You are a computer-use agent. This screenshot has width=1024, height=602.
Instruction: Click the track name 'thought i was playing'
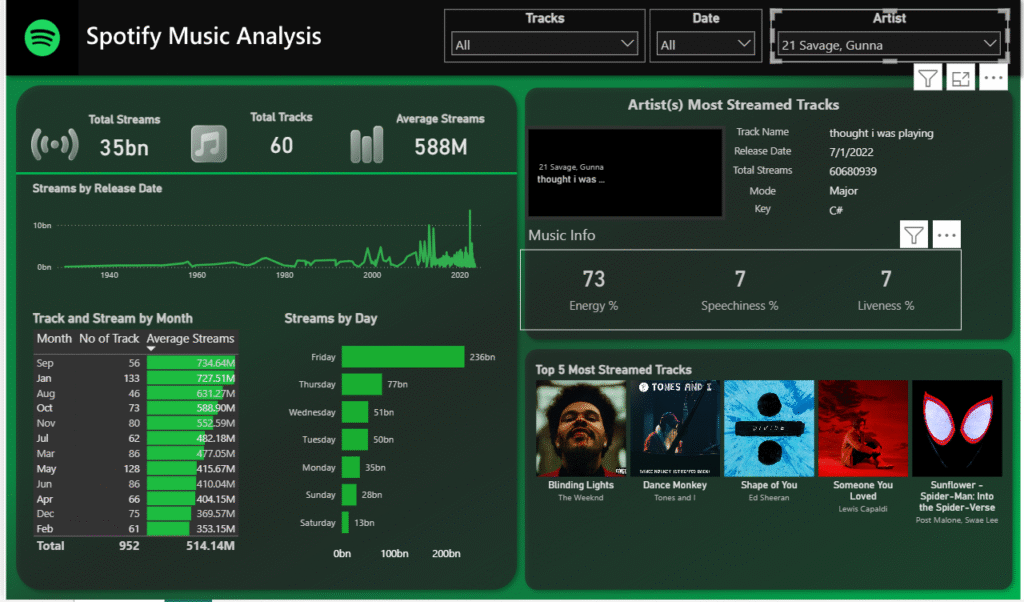881,133
